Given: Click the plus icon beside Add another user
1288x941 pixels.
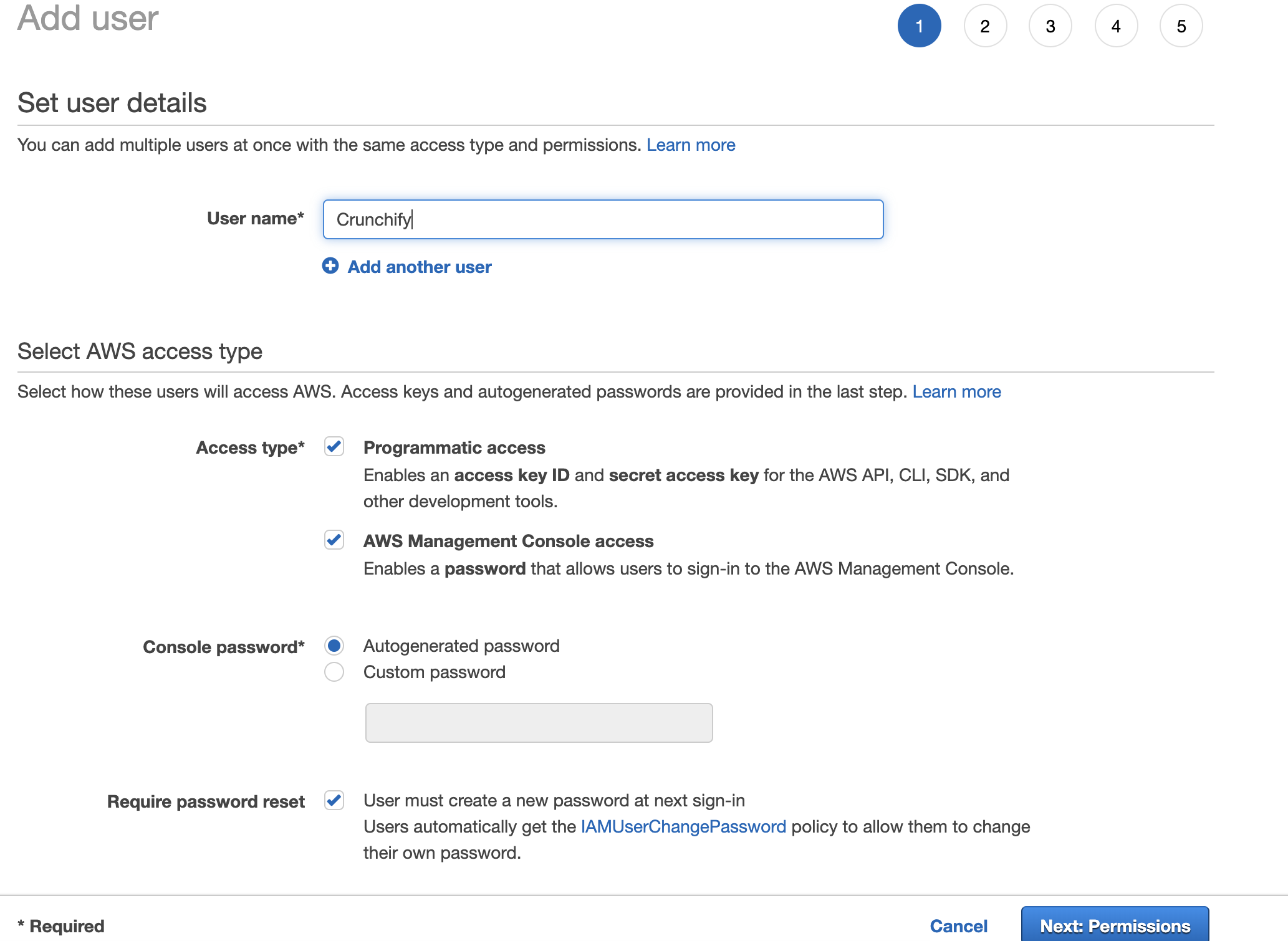Looking at the screenshot, I should click(330, 266).
